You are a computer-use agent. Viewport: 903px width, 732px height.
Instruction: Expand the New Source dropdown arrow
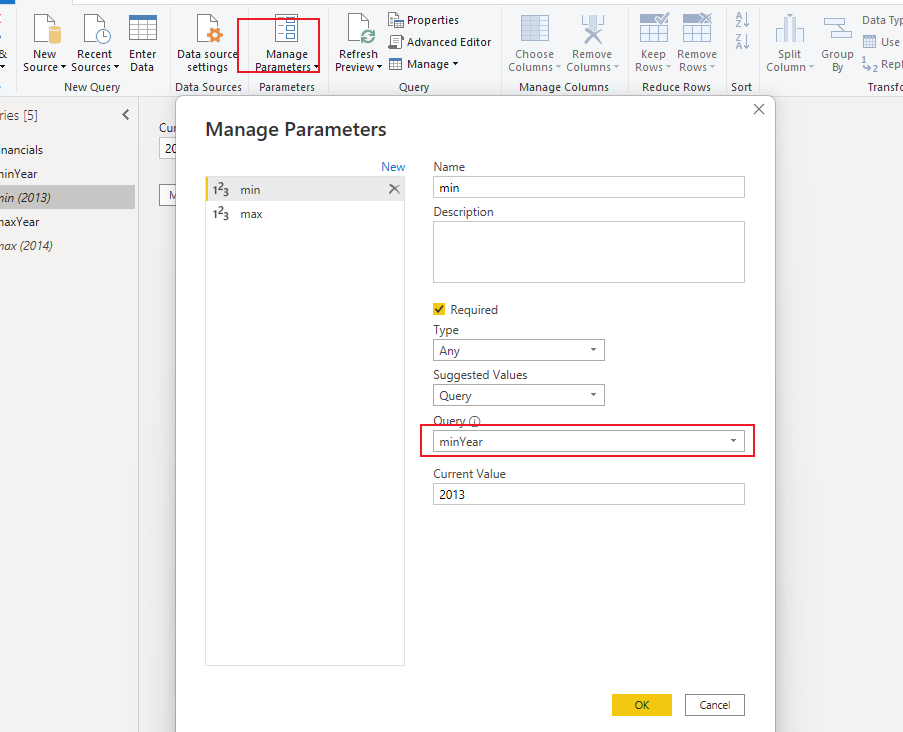[63, 67]
